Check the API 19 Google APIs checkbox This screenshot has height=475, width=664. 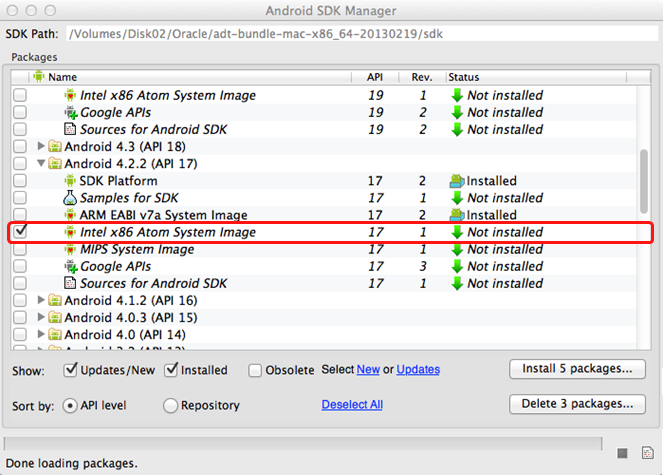[x=20, y=112]
